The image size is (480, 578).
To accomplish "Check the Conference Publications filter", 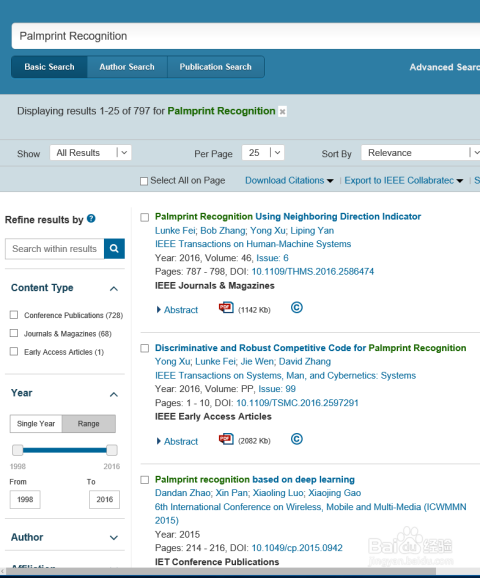I will [x=14, y=315].
